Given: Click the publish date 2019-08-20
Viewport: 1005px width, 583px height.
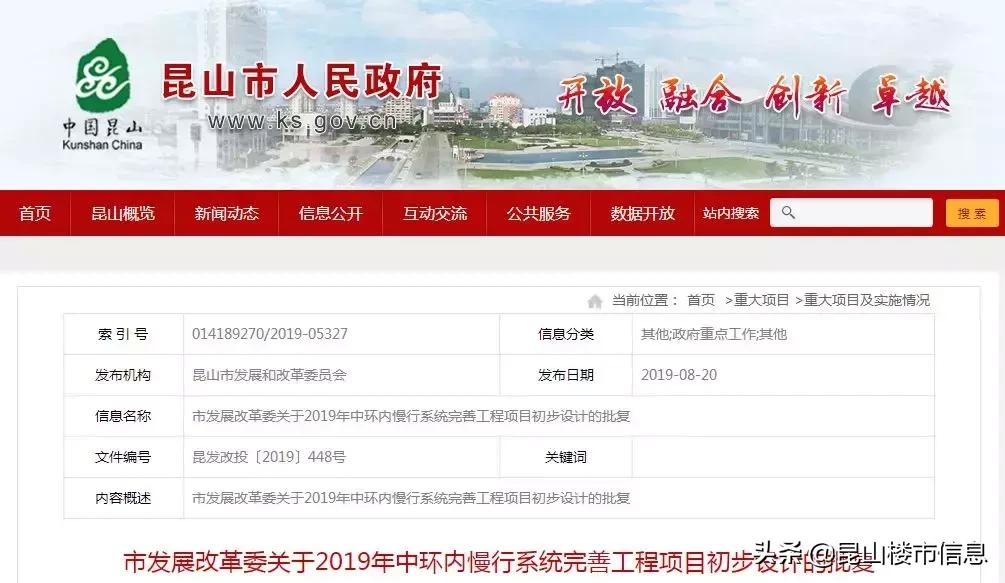Looking at the screenshot, I should click(679, 375).
